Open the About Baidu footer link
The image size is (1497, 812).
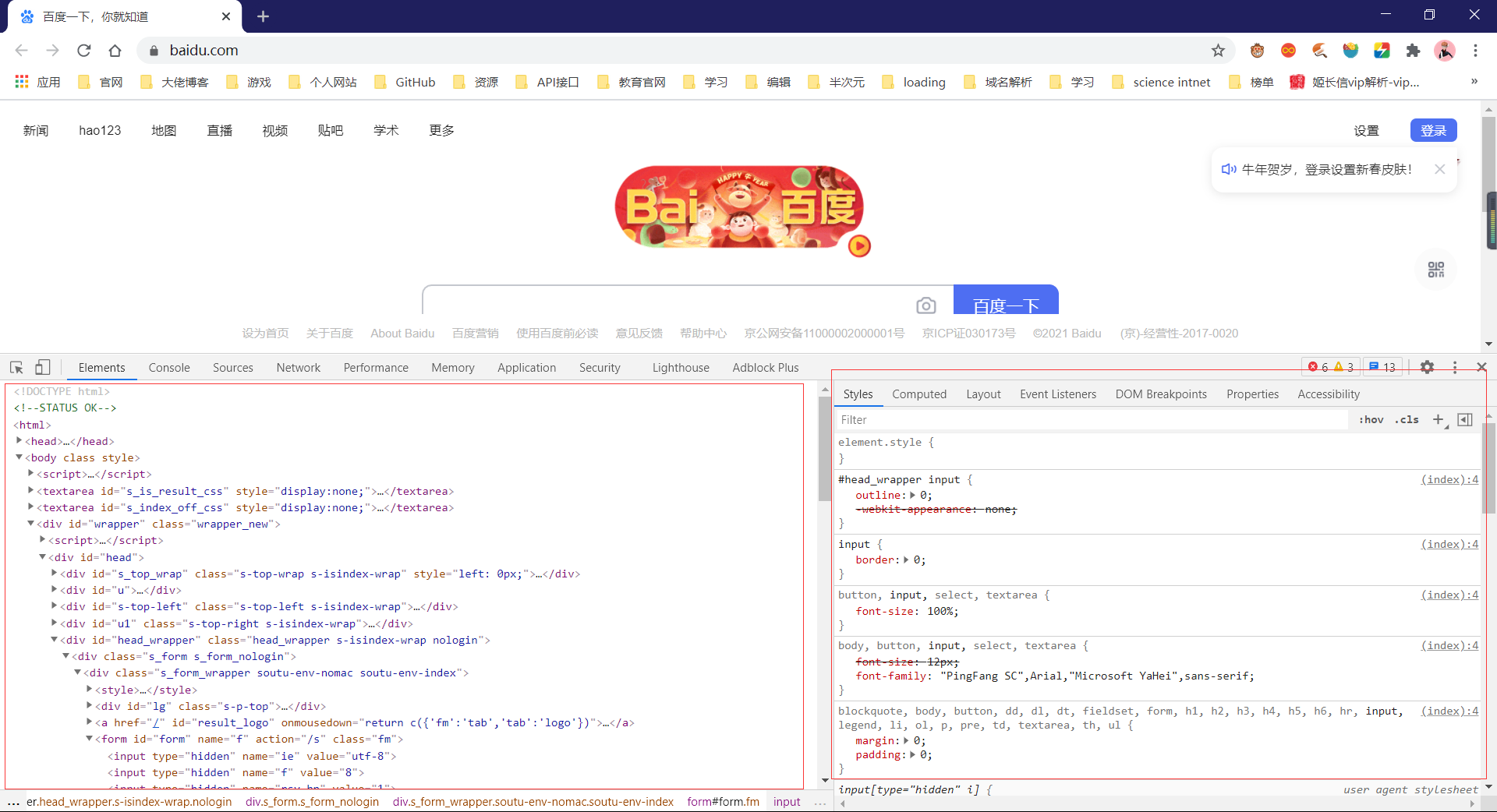coord(402,334)
